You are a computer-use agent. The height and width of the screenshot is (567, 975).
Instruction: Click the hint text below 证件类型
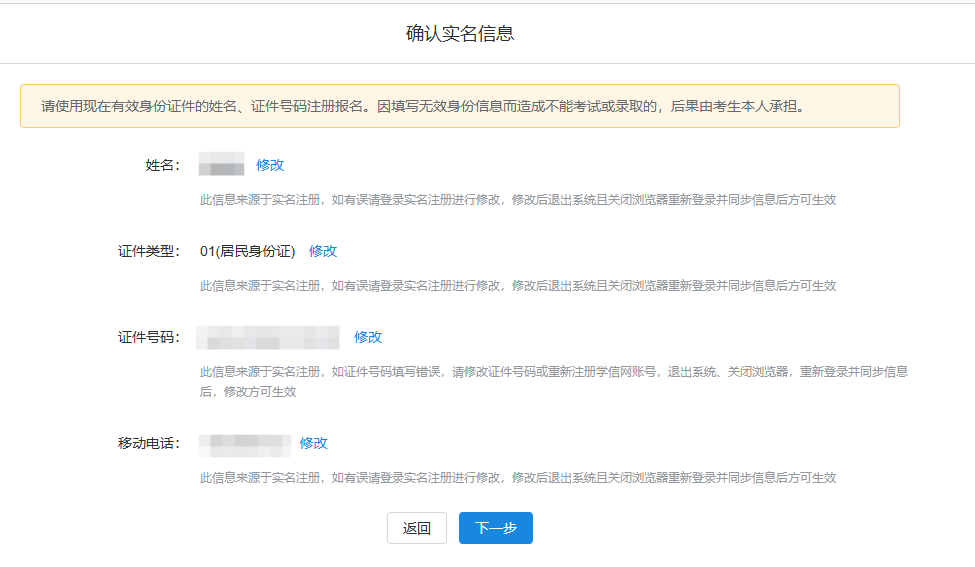tap(517, 286)
